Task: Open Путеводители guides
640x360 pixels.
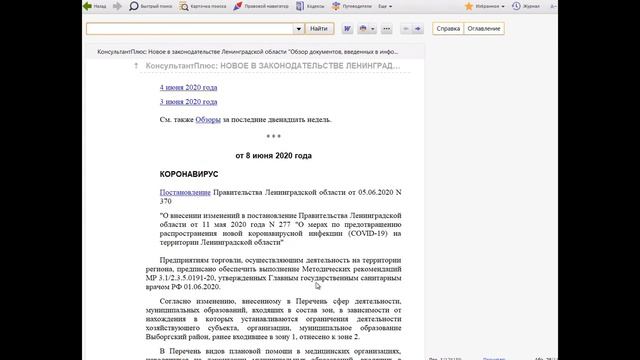Action: [x=351, y=6]
